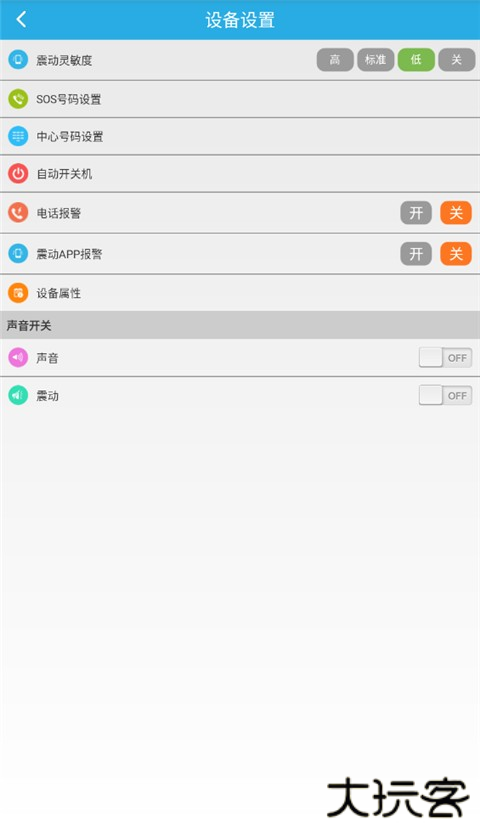Turn off 电话报警 with orange 关 button
The height and width of the screenshot is (833, 480).
click(456, 213)
